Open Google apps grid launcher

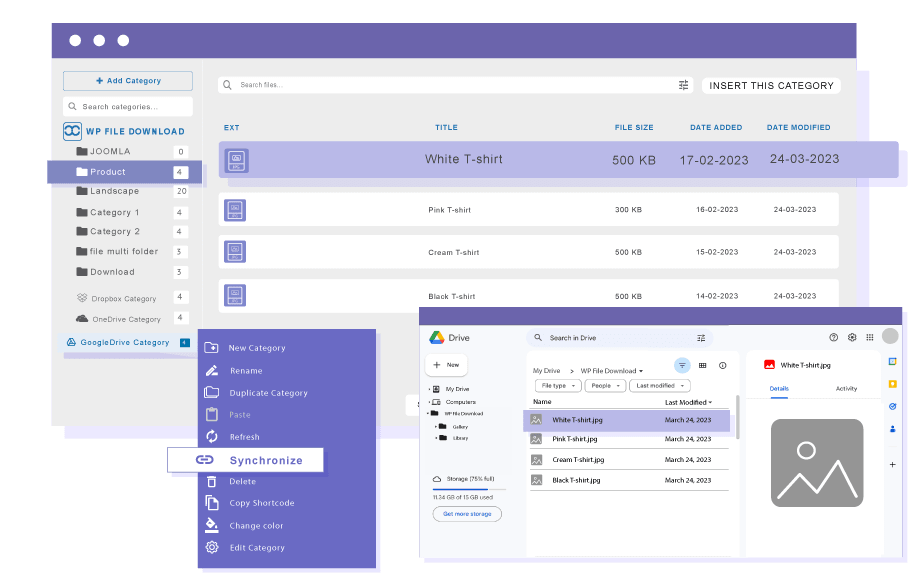[x=870, y=338]
